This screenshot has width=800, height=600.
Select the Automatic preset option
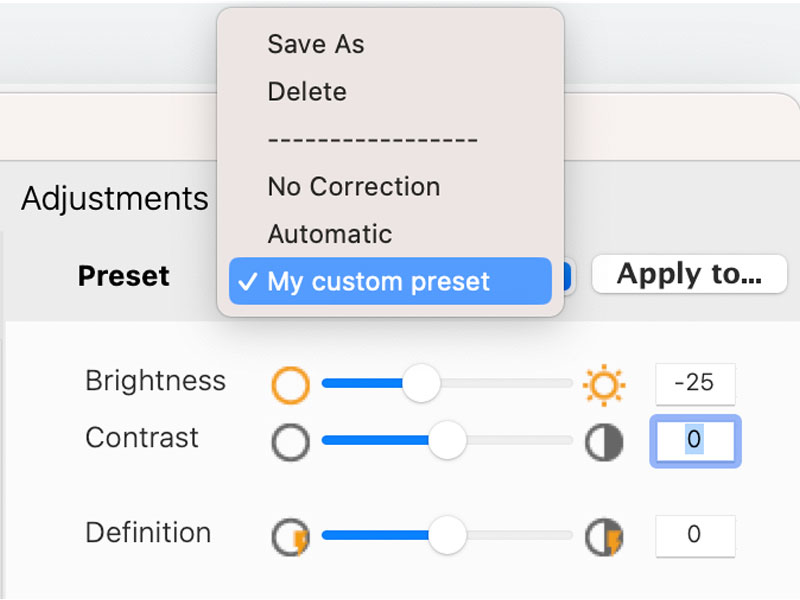(330, 234)
